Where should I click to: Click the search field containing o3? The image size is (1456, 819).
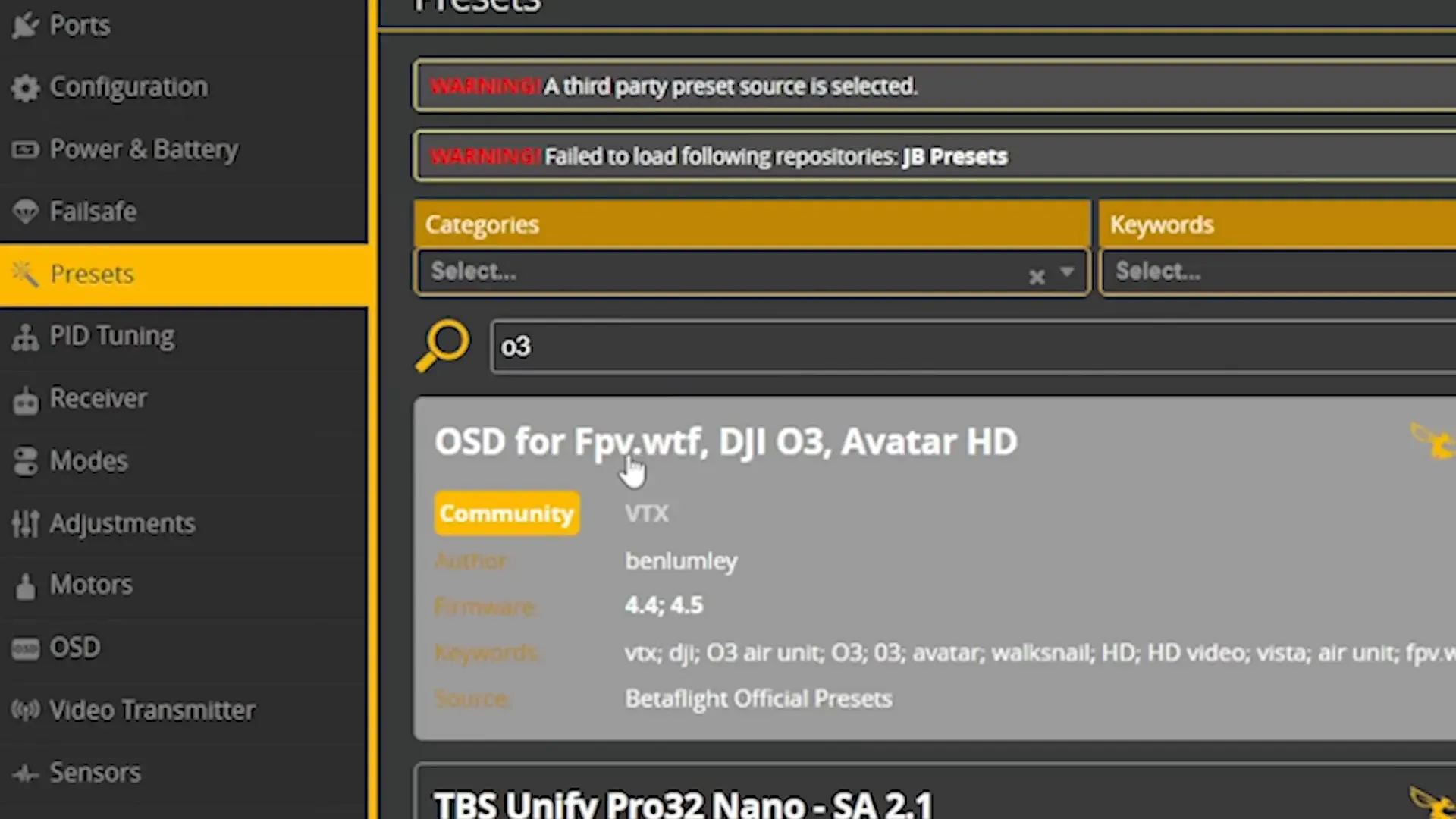(974, 347)
